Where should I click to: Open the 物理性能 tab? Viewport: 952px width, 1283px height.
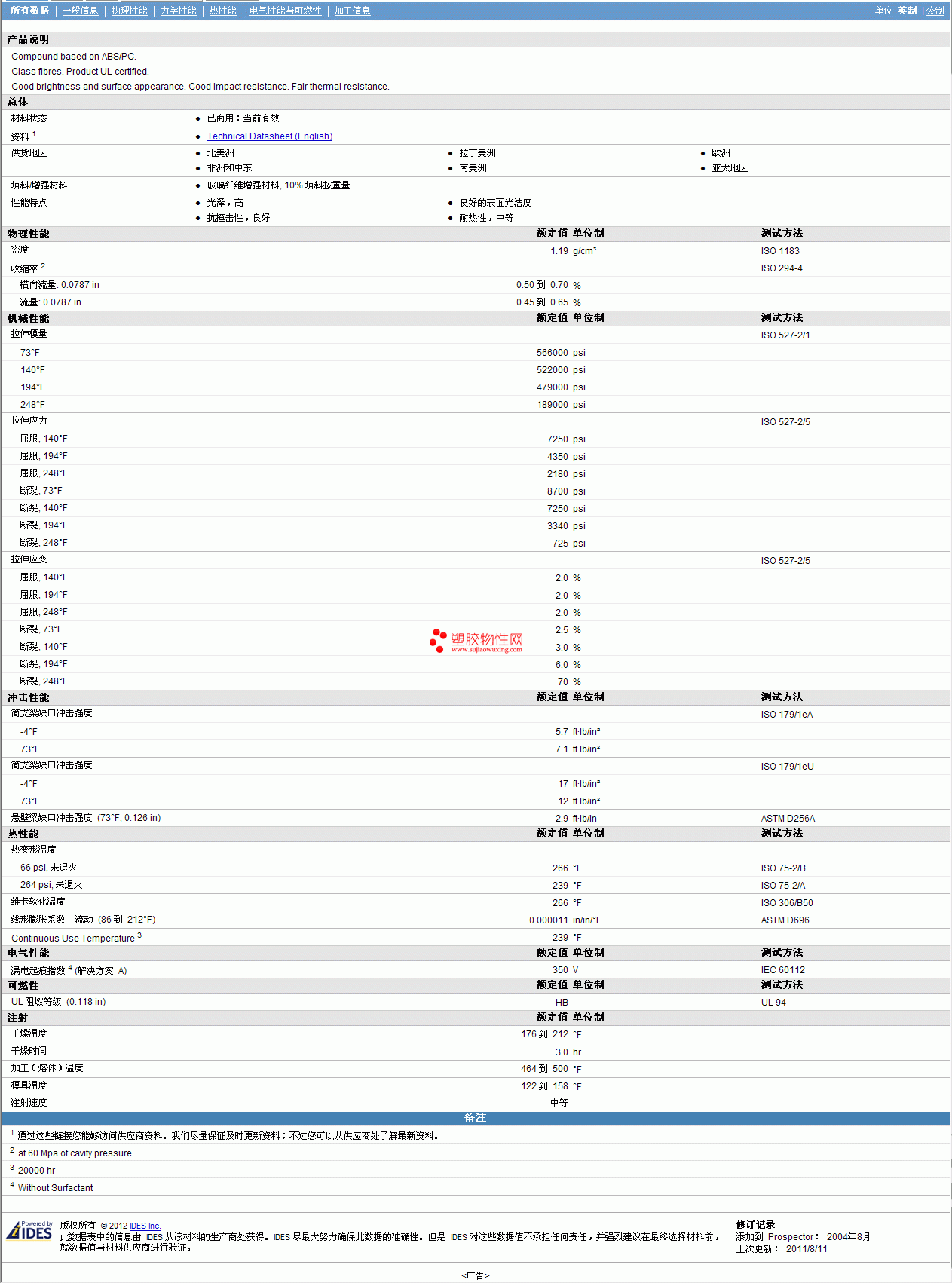pyautogui.click(x=130, y=11)
